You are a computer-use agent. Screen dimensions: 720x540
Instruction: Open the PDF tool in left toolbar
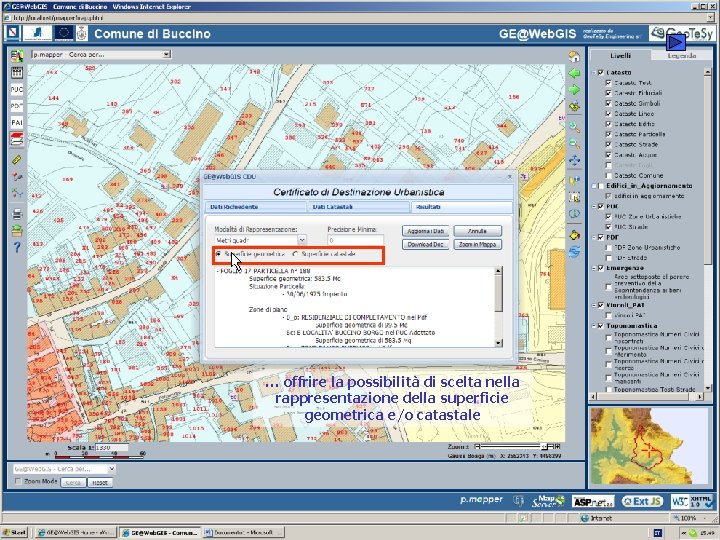pos(17,106)
